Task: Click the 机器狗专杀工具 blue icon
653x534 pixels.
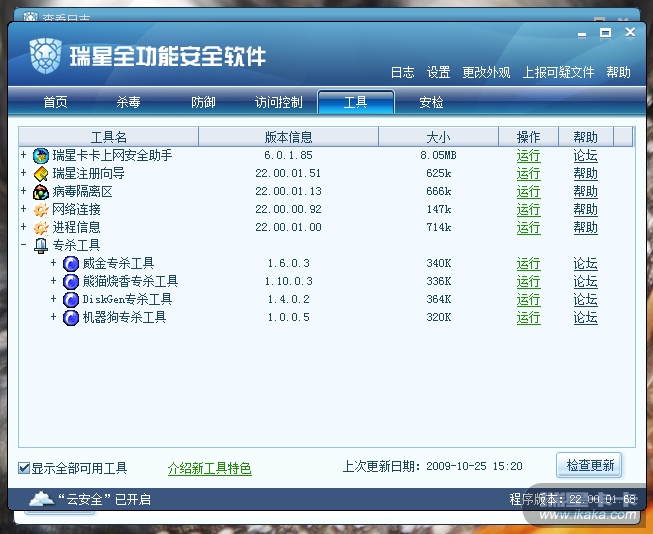Action: click(x=71, y=317)
